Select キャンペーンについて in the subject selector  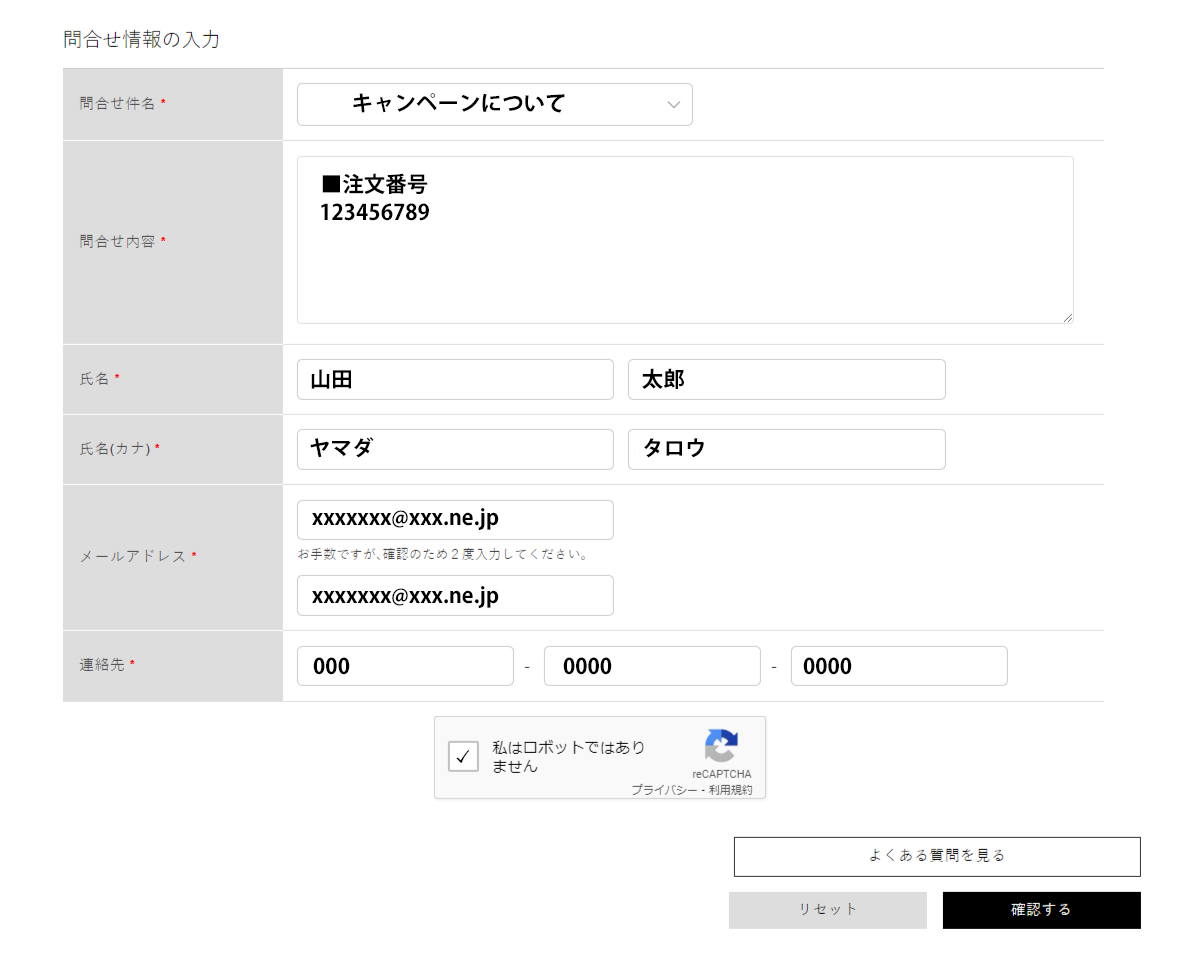tap(494, 104)
